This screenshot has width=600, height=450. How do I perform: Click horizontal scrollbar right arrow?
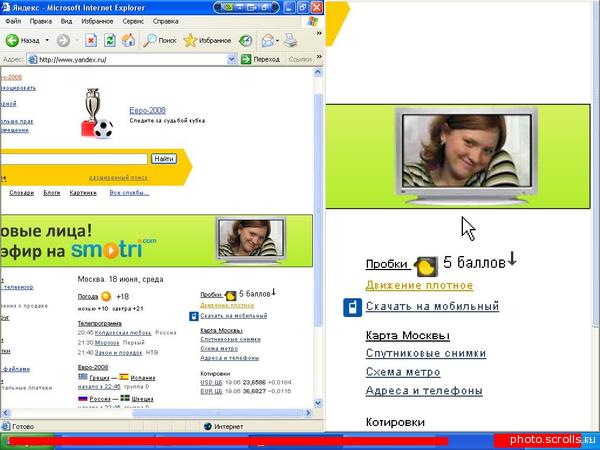pyautogui.click(x=308, y=413)
